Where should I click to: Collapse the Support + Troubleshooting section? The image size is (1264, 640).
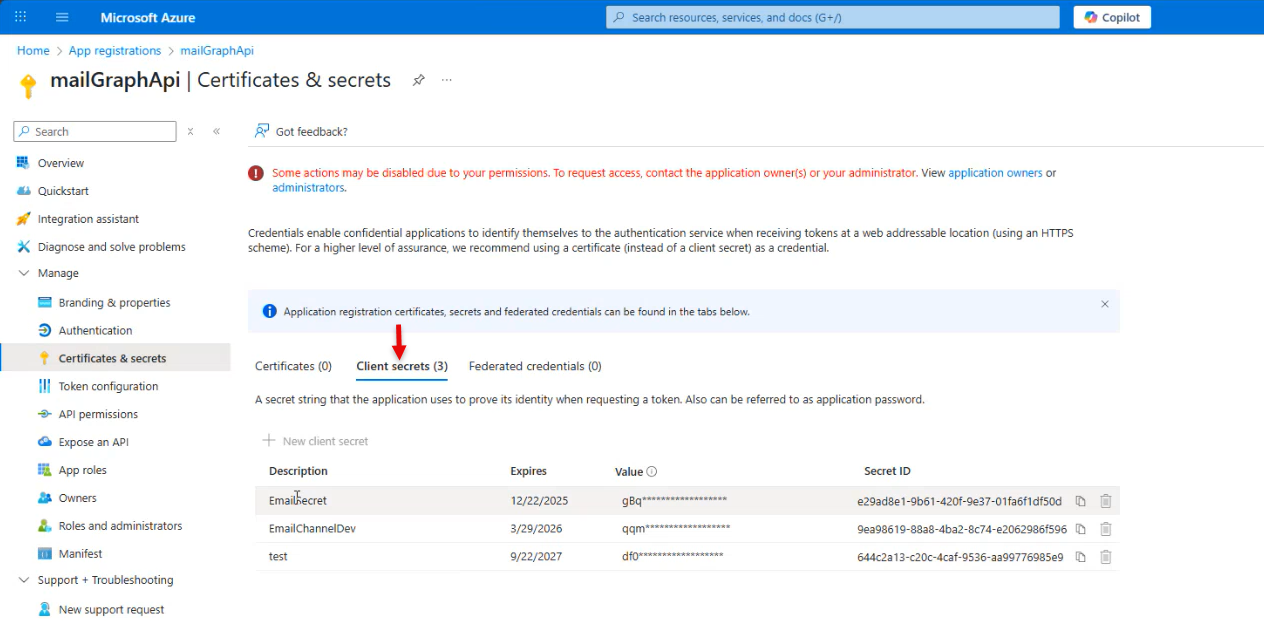[24, 580]
